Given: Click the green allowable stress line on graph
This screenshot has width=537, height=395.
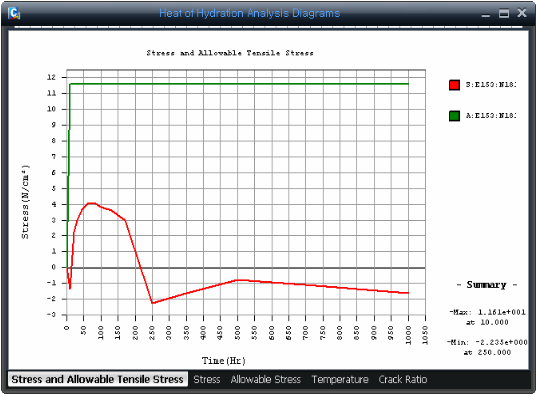Looking at the screenshot, I should (x=240, y=84).
